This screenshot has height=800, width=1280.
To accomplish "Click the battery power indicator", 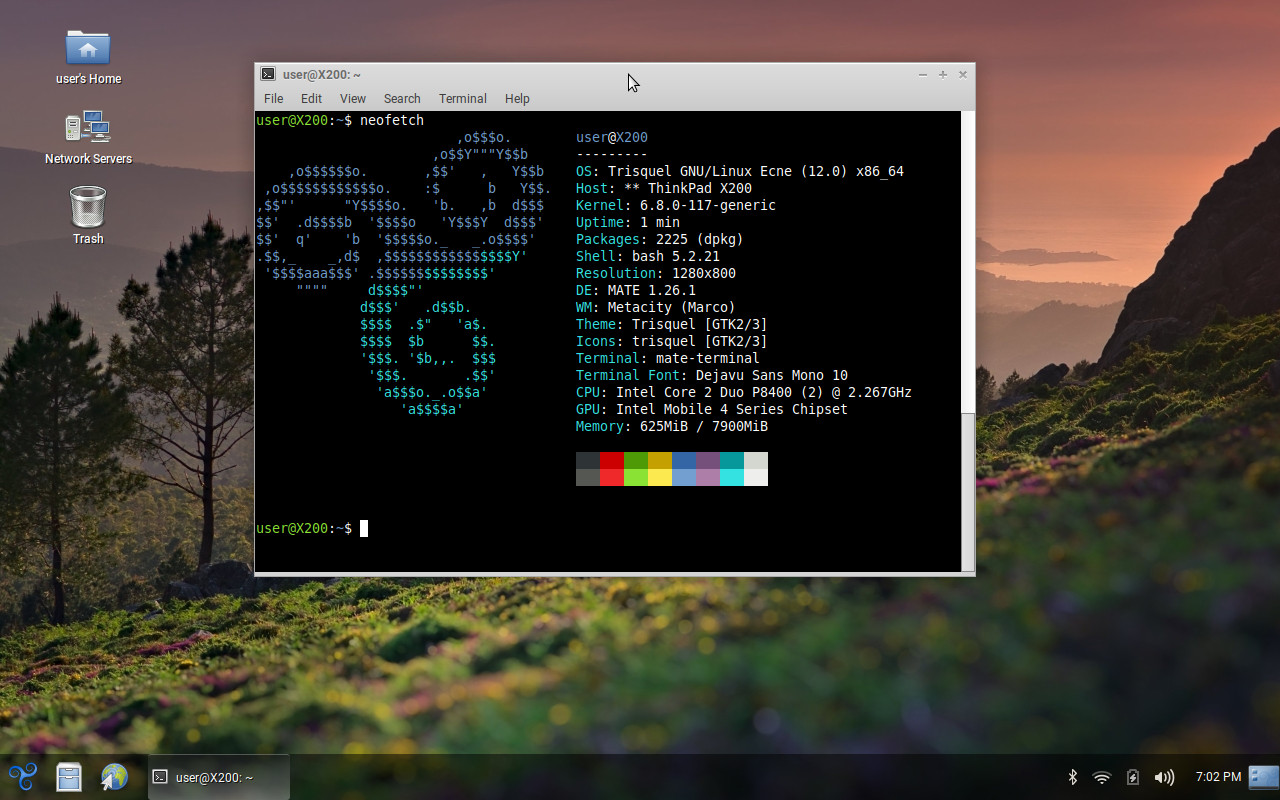I will [x=1133, y=777].
